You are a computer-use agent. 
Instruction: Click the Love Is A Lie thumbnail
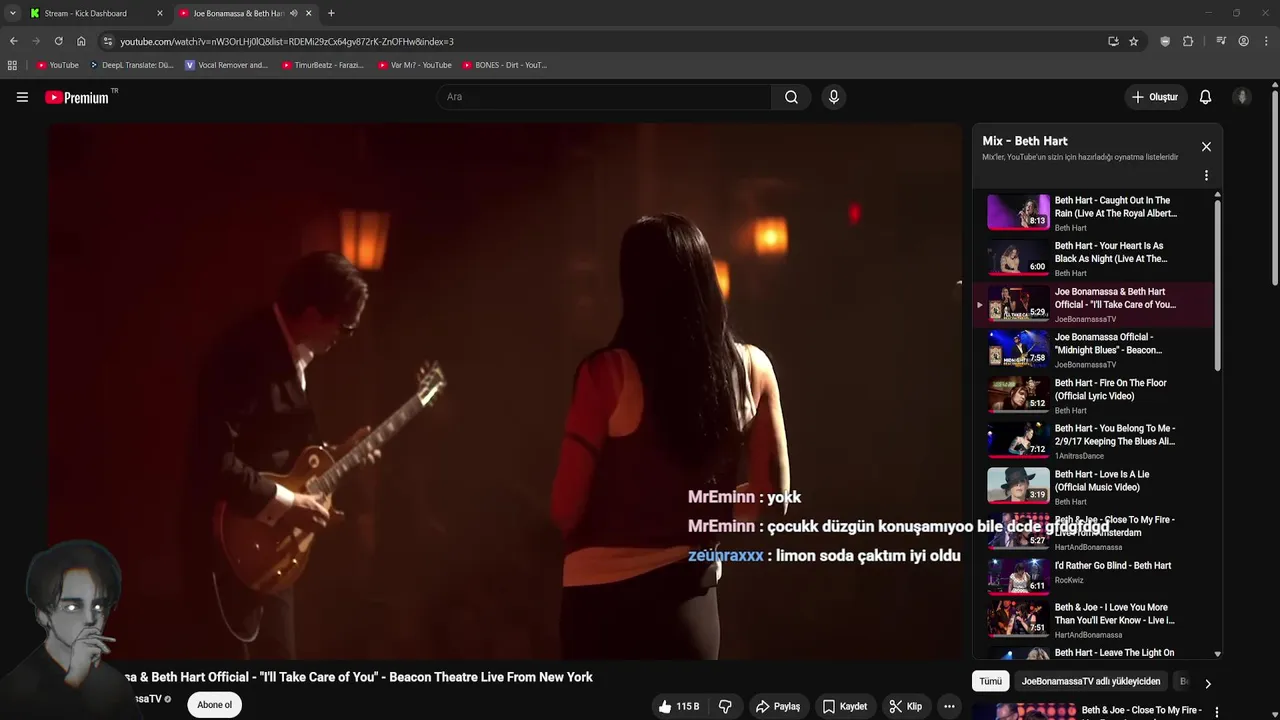(x=1018, y=486)
